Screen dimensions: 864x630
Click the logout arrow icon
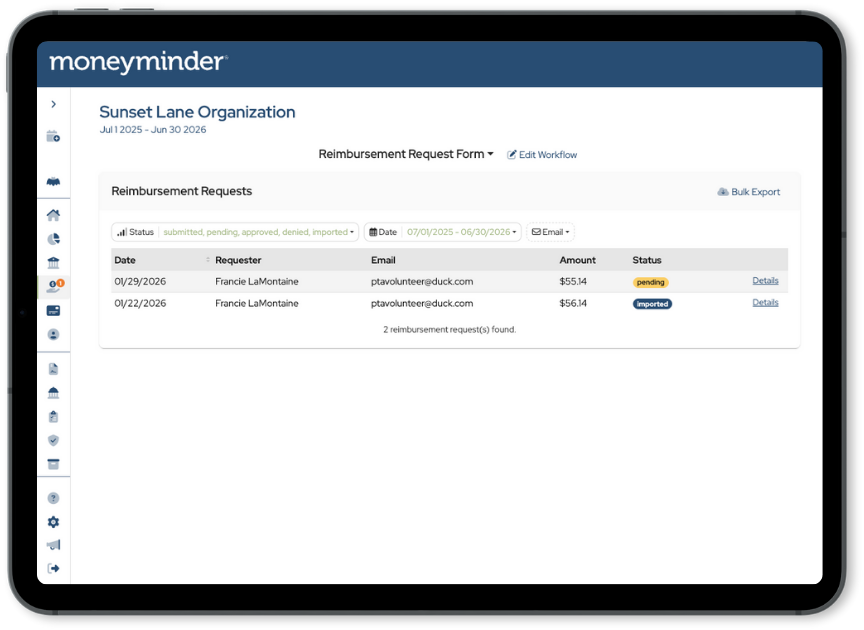tap(53, 568)
